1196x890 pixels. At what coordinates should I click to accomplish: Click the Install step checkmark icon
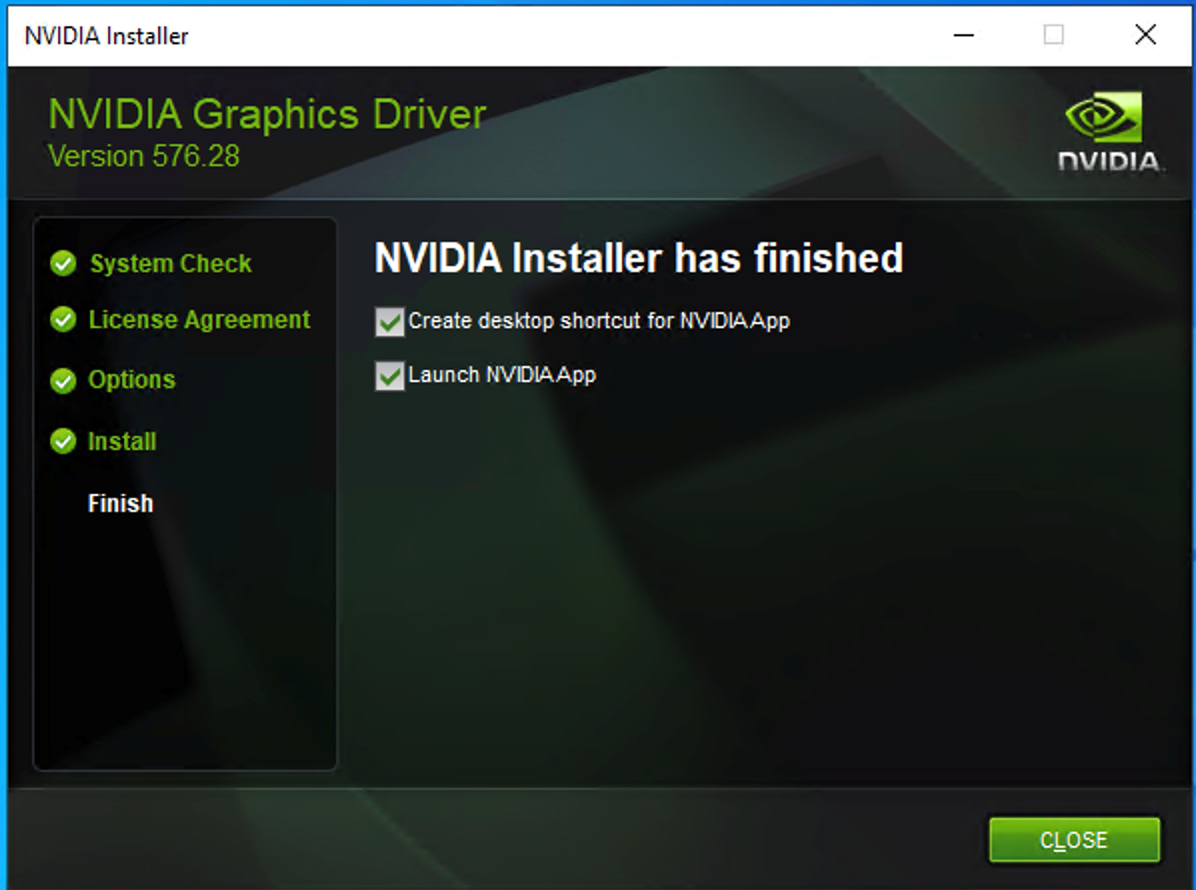coord(63,441)
